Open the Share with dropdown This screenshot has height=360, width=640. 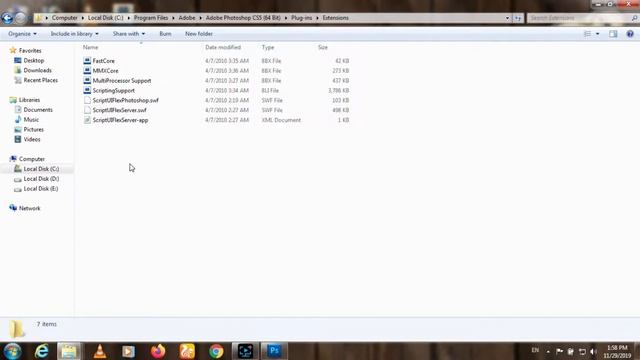129,34
